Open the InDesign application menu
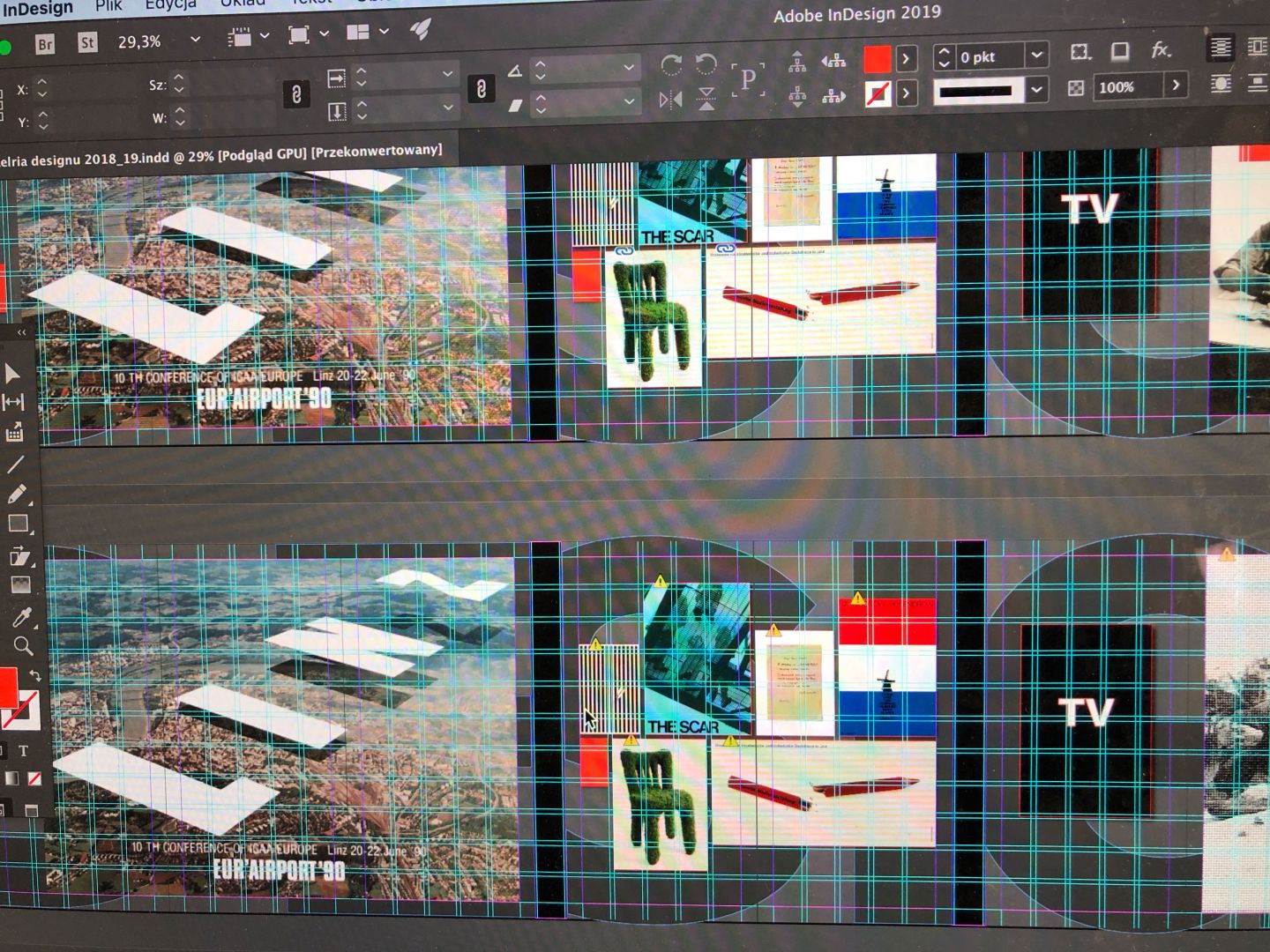Image resolution: width=1270 pixels, height=952 pixels. (37, 9)
